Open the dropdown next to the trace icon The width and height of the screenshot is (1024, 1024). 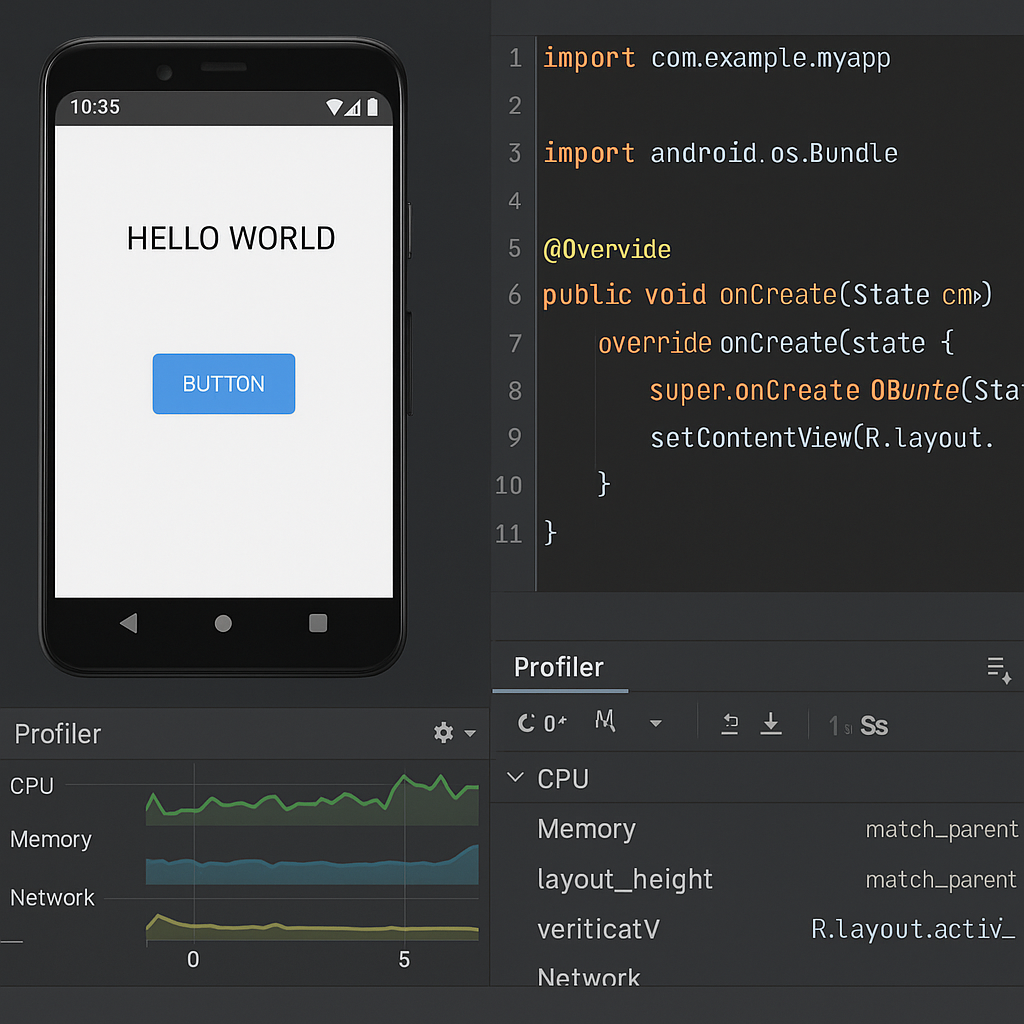[x=655, y=725]
